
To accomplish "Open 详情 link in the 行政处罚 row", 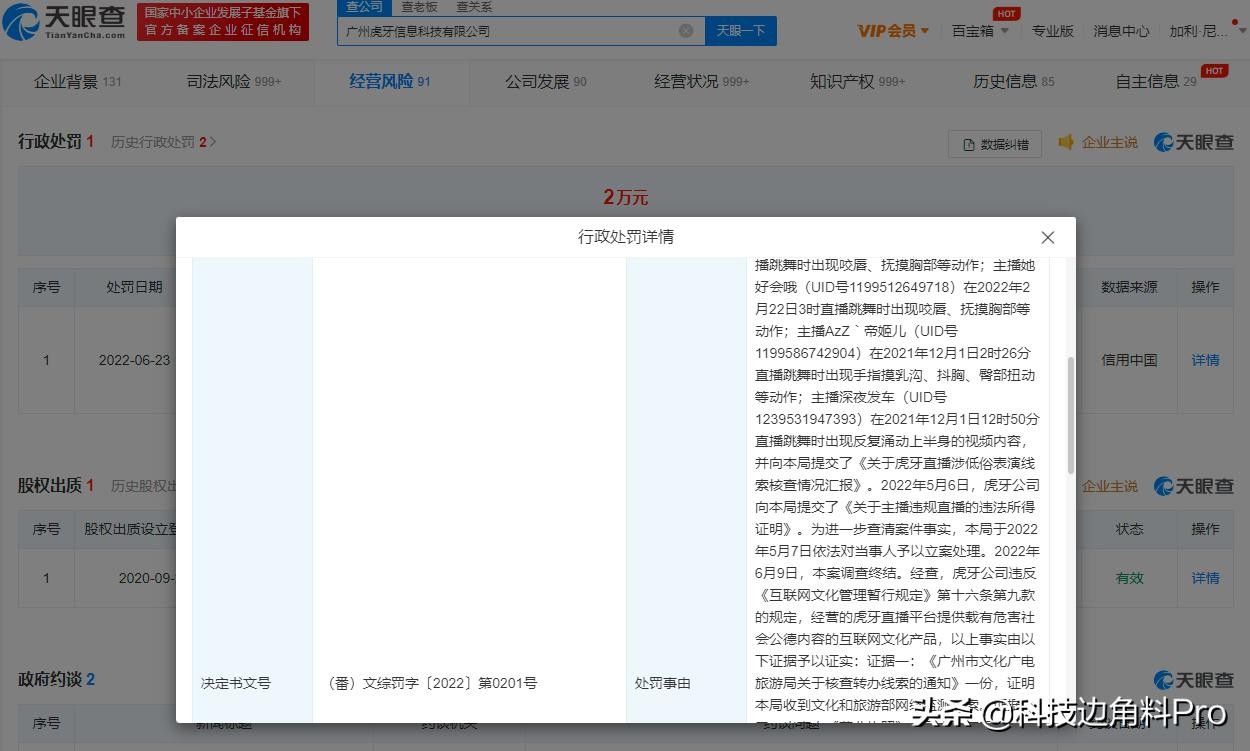I will [1205, 360].
